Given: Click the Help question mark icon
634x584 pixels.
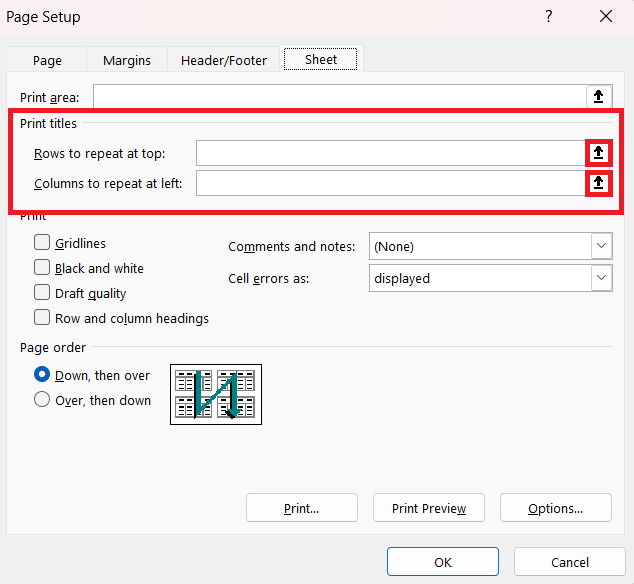Looking at the screenshot, I should click(x=549, y=17).
